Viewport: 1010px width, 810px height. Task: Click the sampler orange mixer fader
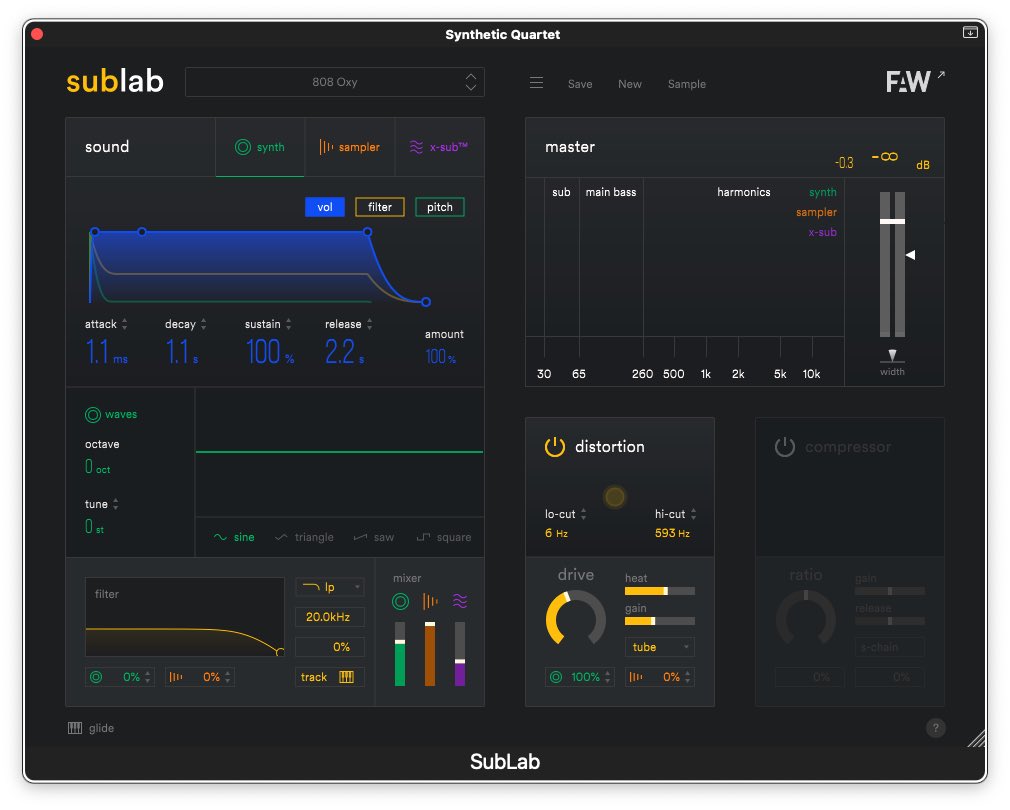(x=430, y=654)
